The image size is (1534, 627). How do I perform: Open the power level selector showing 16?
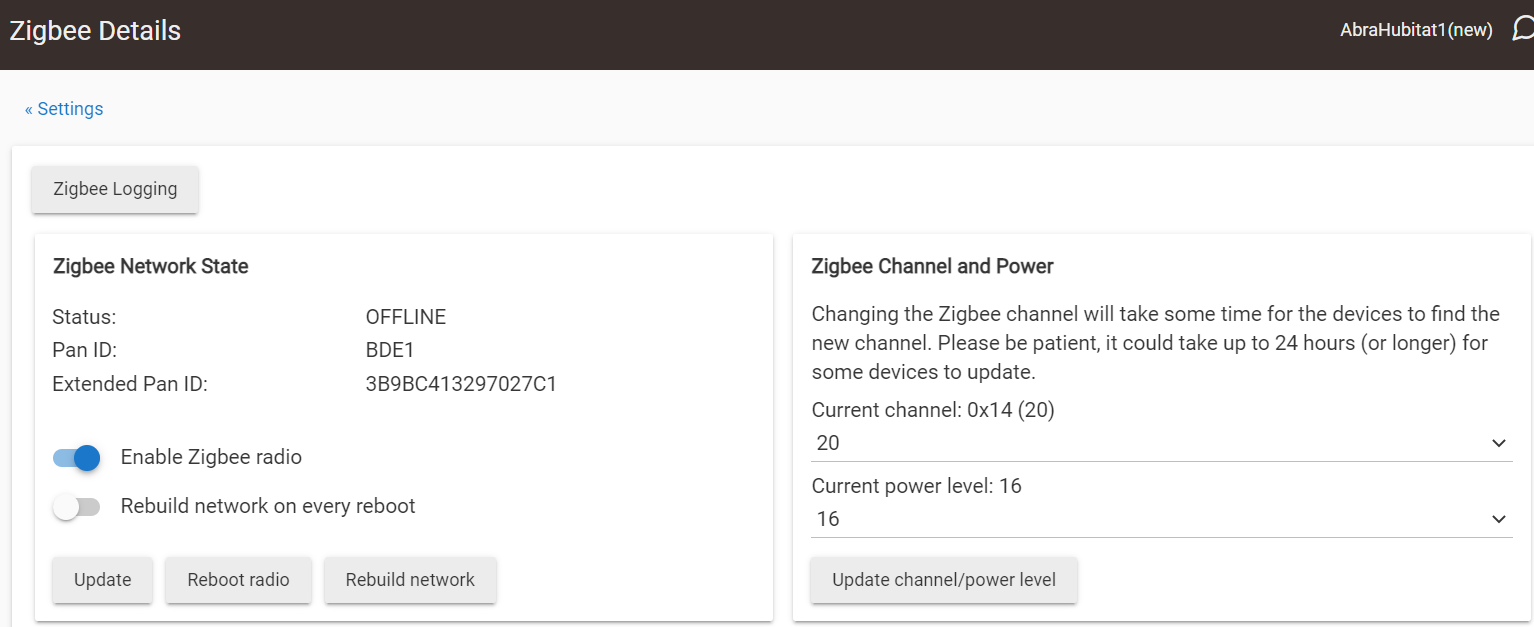coord(1161,519)
